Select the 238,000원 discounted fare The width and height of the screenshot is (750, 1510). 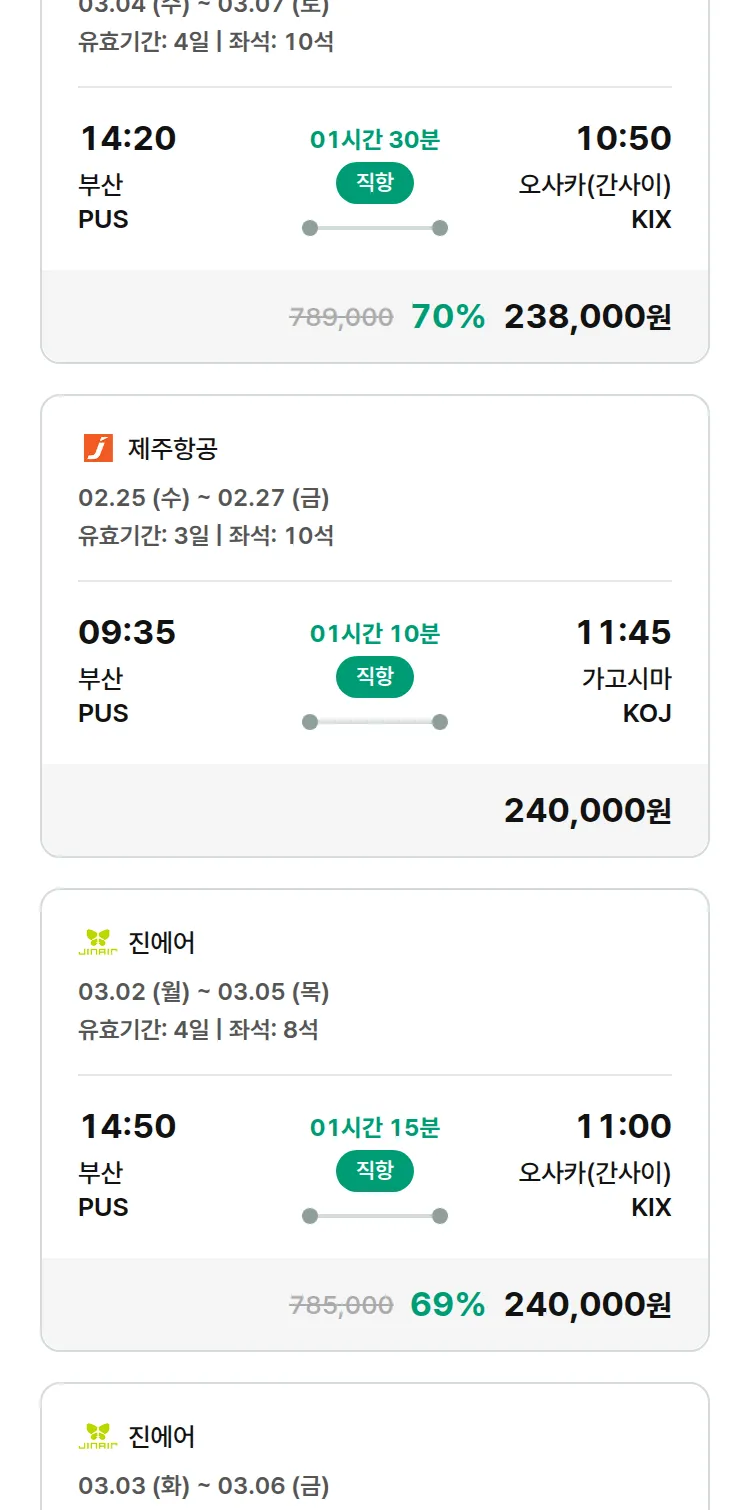point(587,317)
